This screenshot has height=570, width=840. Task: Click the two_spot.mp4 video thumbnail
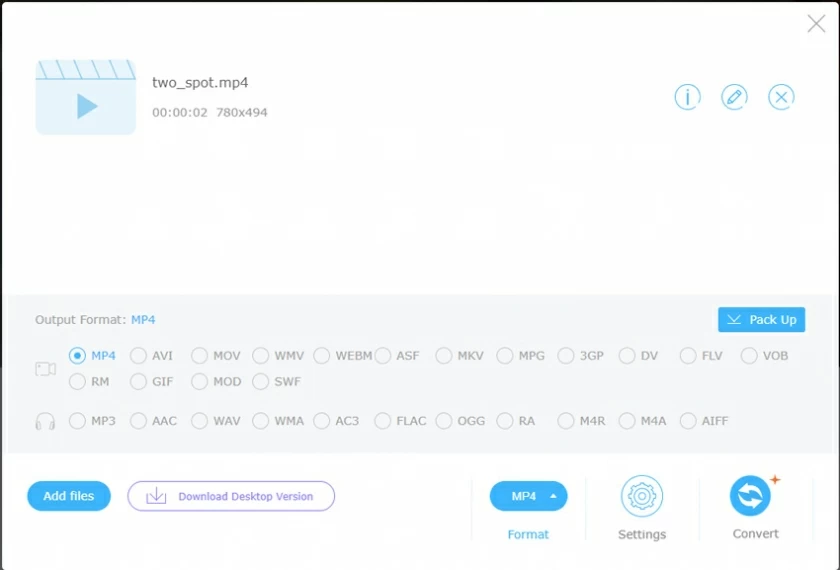86,97
